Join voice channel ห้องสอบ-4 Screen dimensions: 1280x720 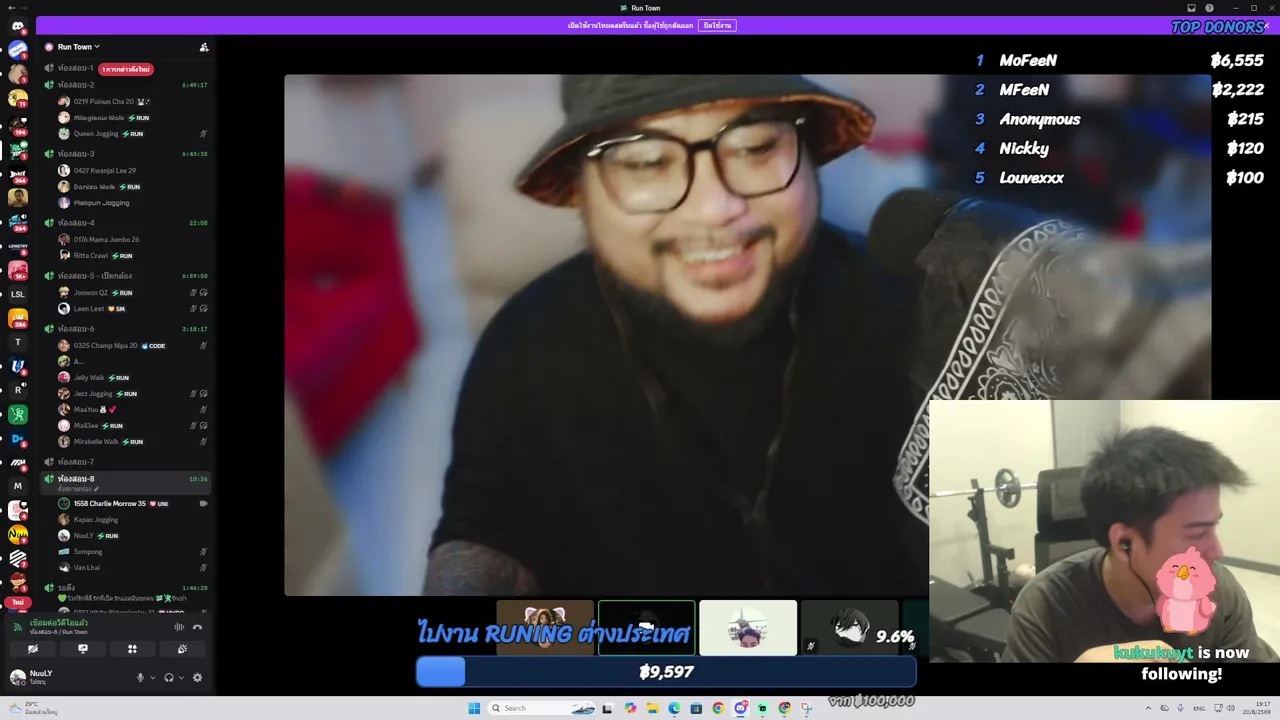[x=126, y=223]
